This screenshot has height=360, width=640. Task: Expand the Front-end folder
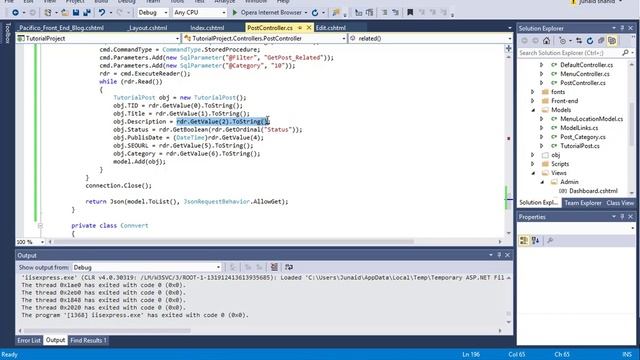tap(533, 101)
